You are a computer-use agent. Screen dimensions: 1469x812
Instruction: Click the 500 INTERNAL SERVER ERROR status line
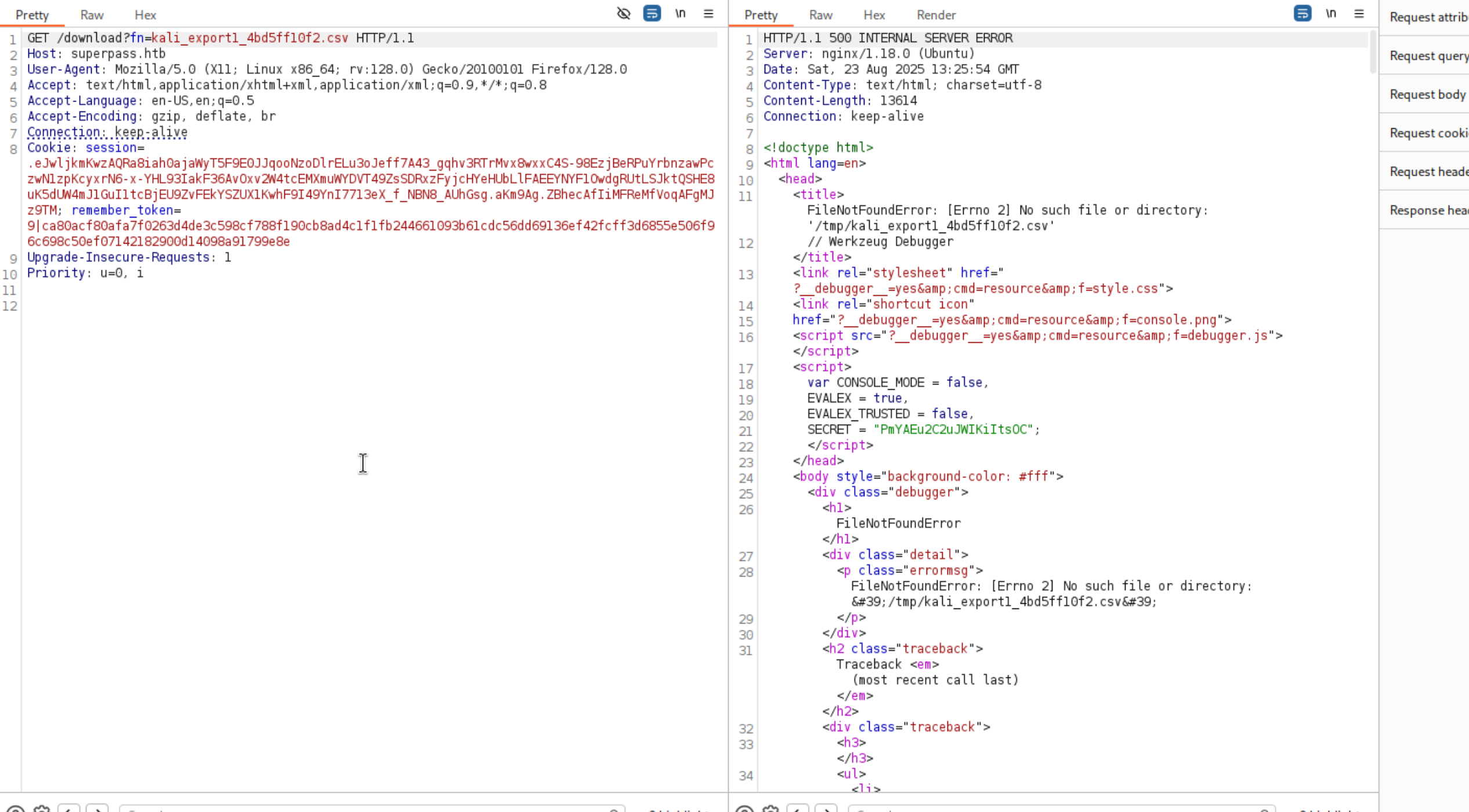coord(888,38)
